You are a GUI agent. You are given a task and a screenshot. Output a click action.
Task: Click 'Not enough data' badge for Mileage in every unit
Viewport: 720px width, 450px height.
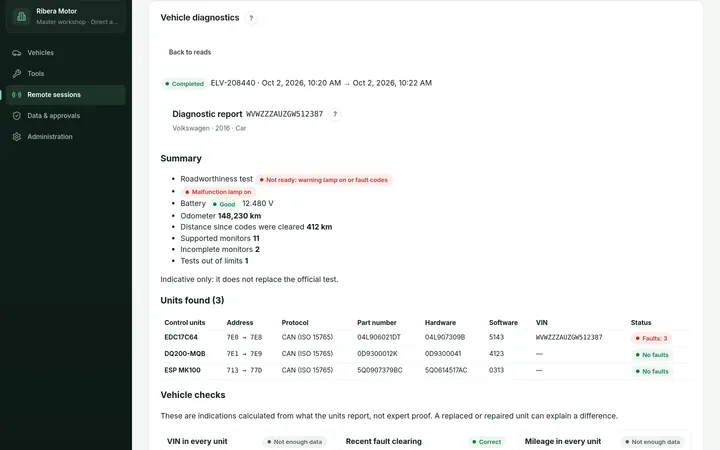652,442
